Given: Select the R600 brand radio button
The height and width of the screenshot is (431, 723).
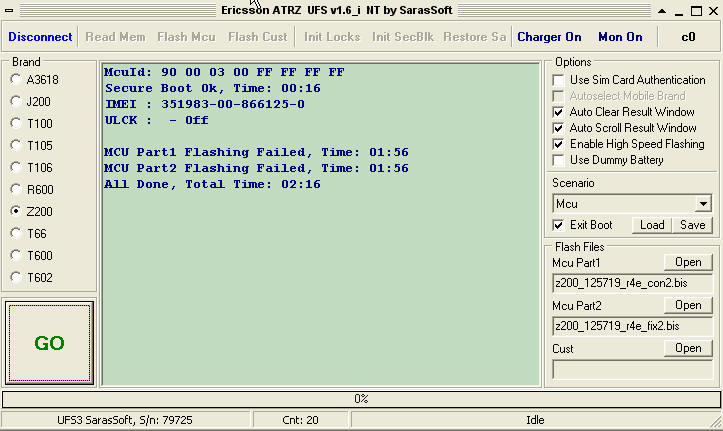Looking at the screenshot, I should pos(16,189).
